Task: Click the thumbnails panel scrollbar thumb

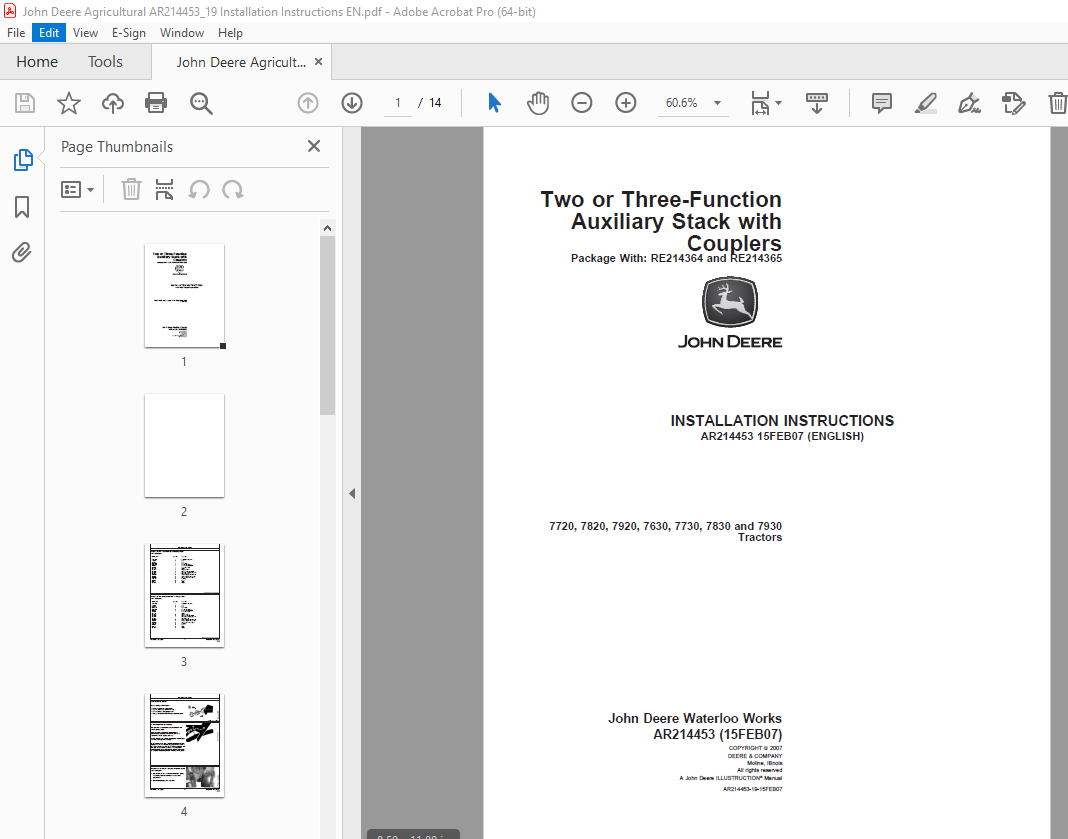Action: pos(327,326)
